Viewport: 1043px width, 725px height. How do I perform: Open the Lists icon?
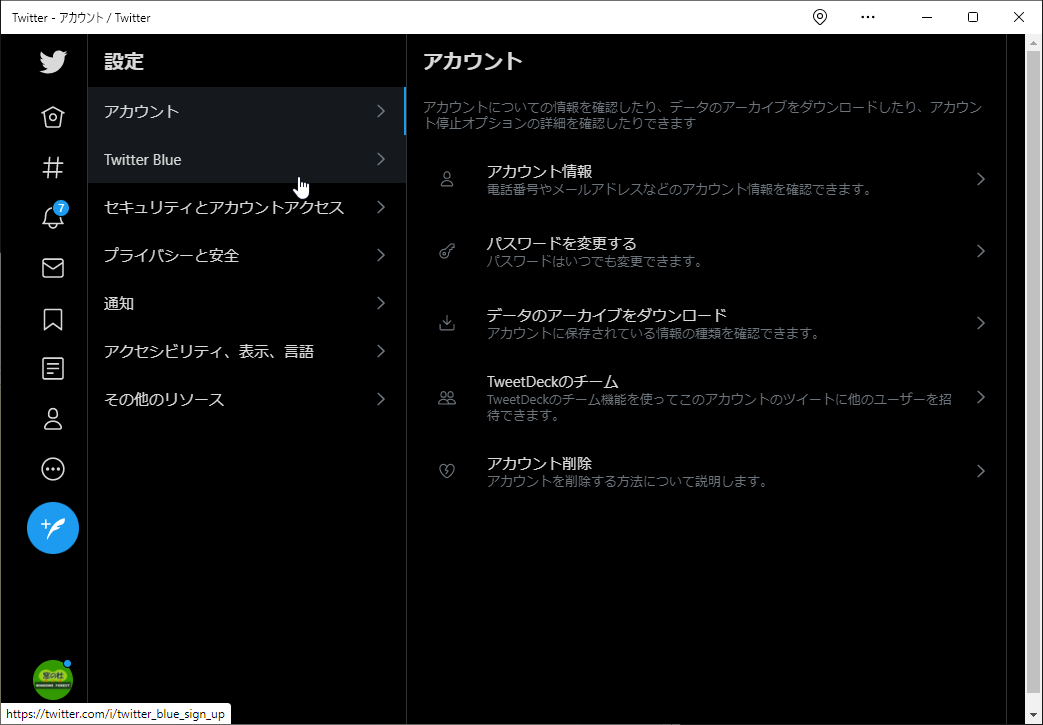[x=52, y=368]
